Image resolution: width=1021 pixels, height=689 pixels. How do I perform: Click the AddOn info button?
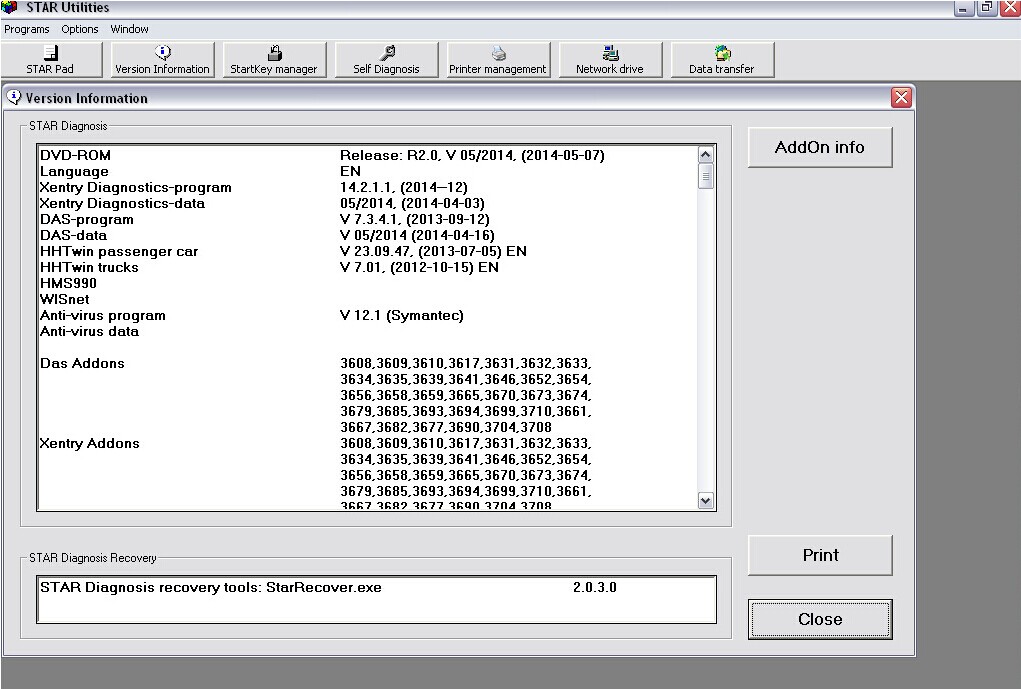coord(820,148)
